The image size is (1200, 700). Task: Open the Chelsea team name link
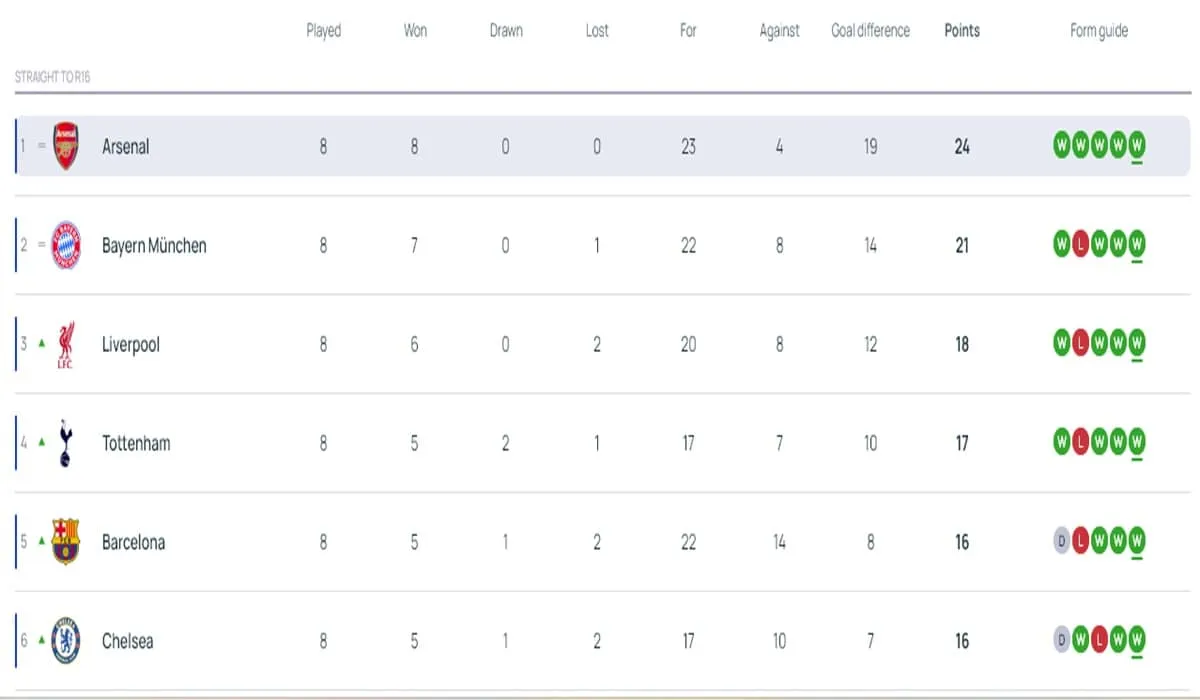[128, 641]
